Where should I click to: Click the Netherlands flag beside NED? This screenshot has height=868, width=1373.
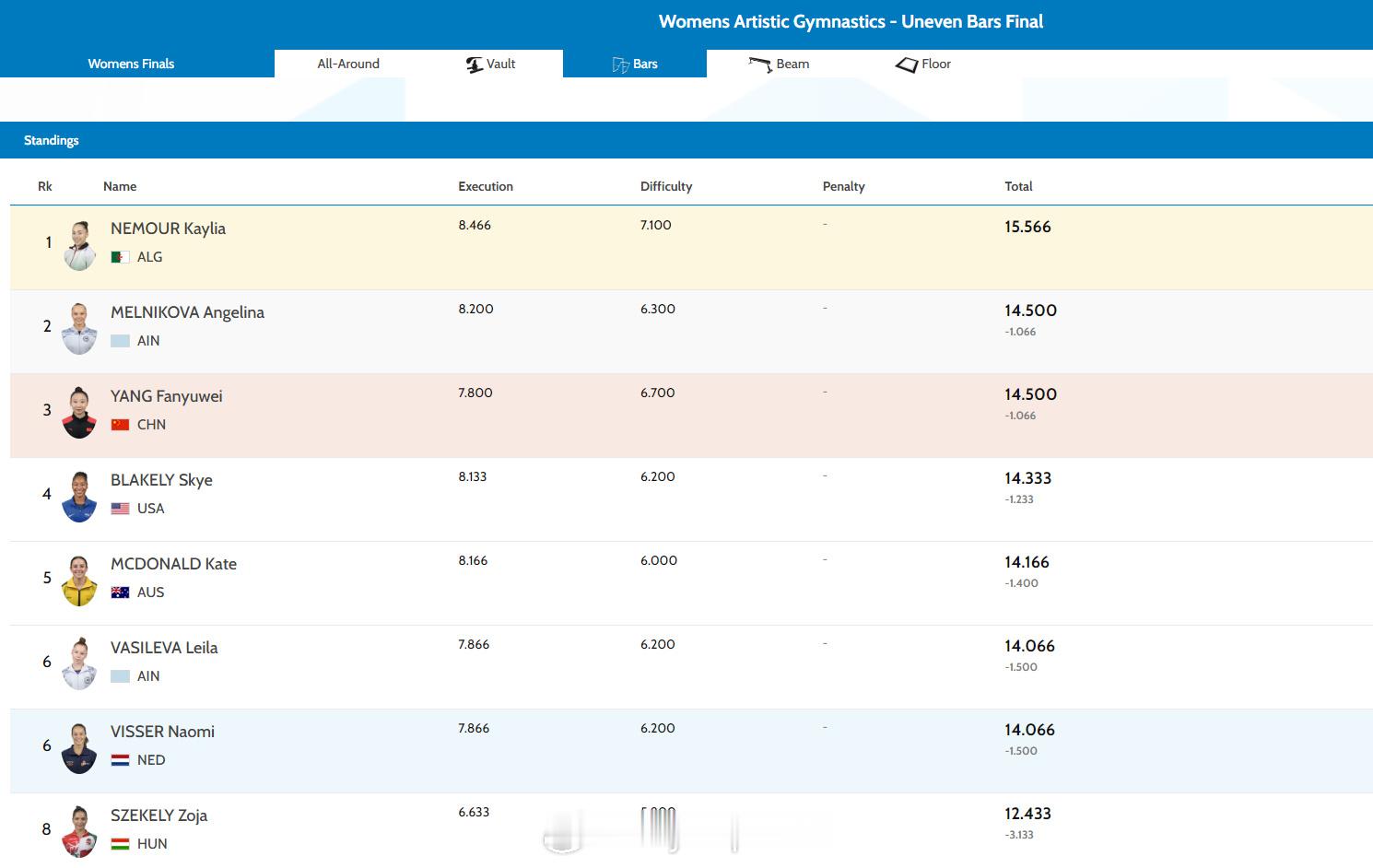click(x=120, y=760)
